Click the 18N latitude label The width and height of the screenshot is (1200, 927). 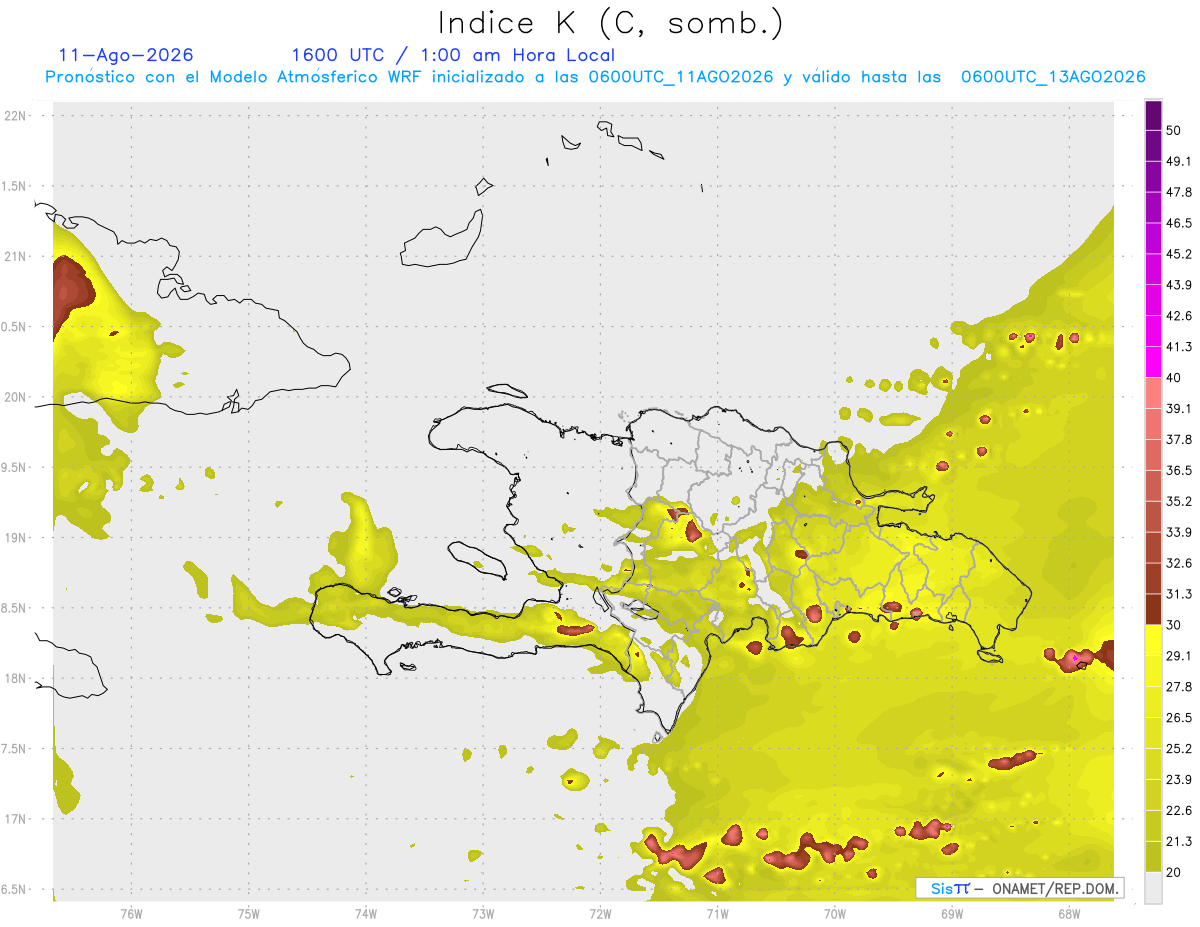17,678
